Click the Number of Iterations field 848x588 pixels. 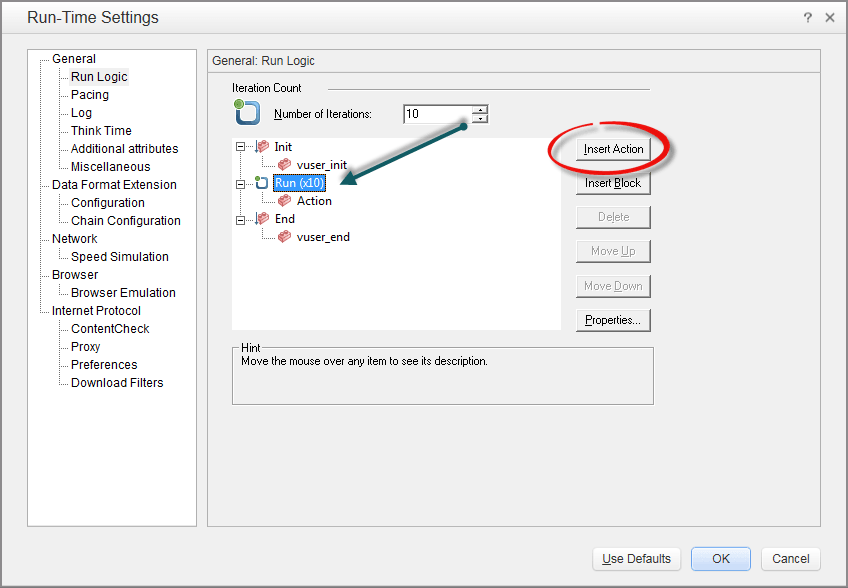point(436,114)
